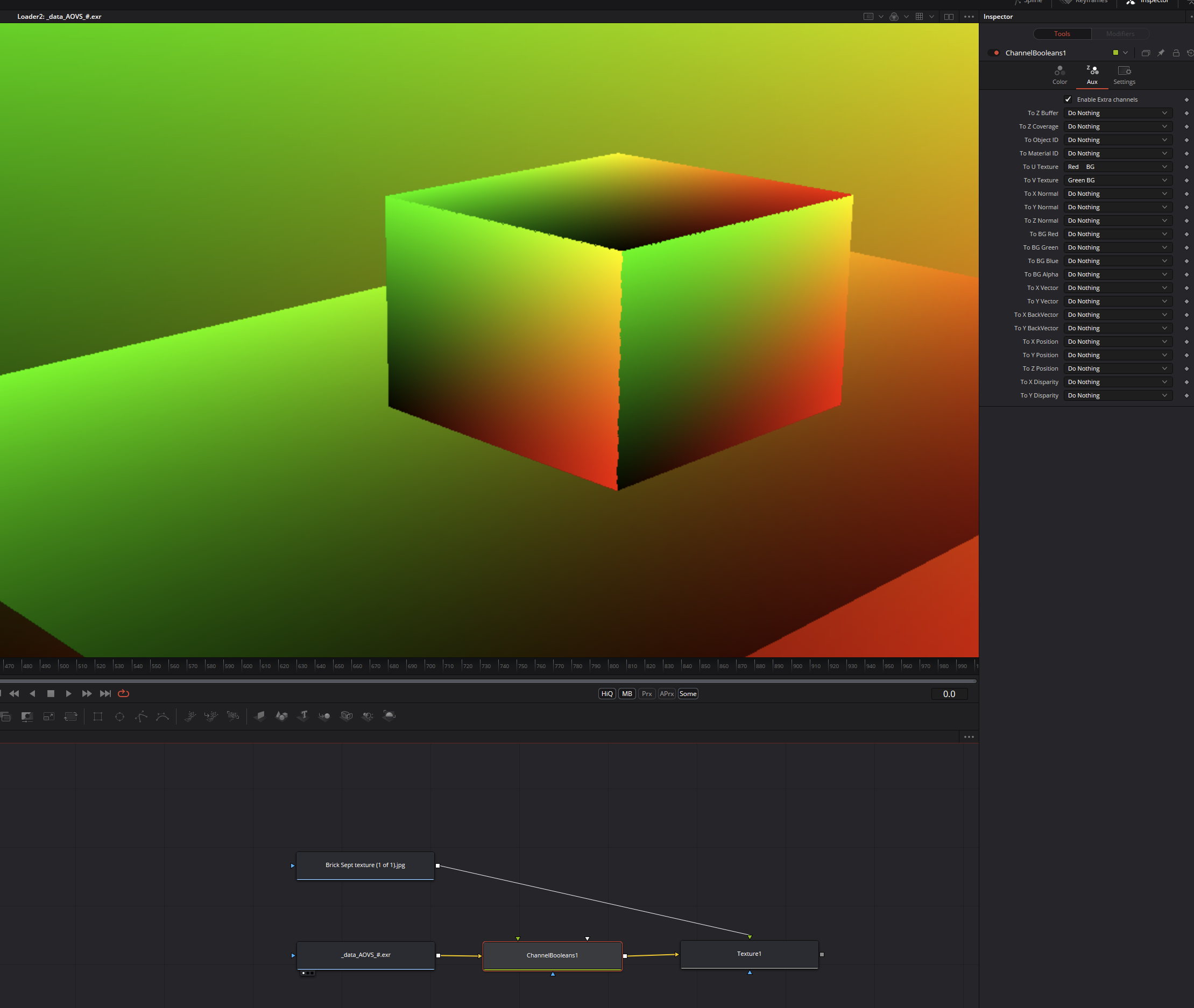Click the Camera 3D toolbar icon
Viewport: 1194px width, 1008px height.
pyautogui.click(x=347, y=716)
